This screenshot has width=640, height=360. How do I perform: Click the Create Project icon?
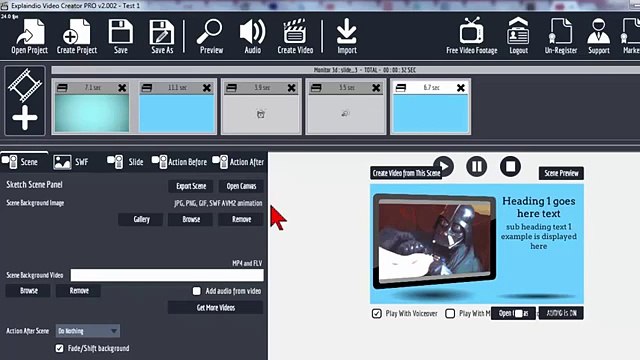[x=77, y=37]
